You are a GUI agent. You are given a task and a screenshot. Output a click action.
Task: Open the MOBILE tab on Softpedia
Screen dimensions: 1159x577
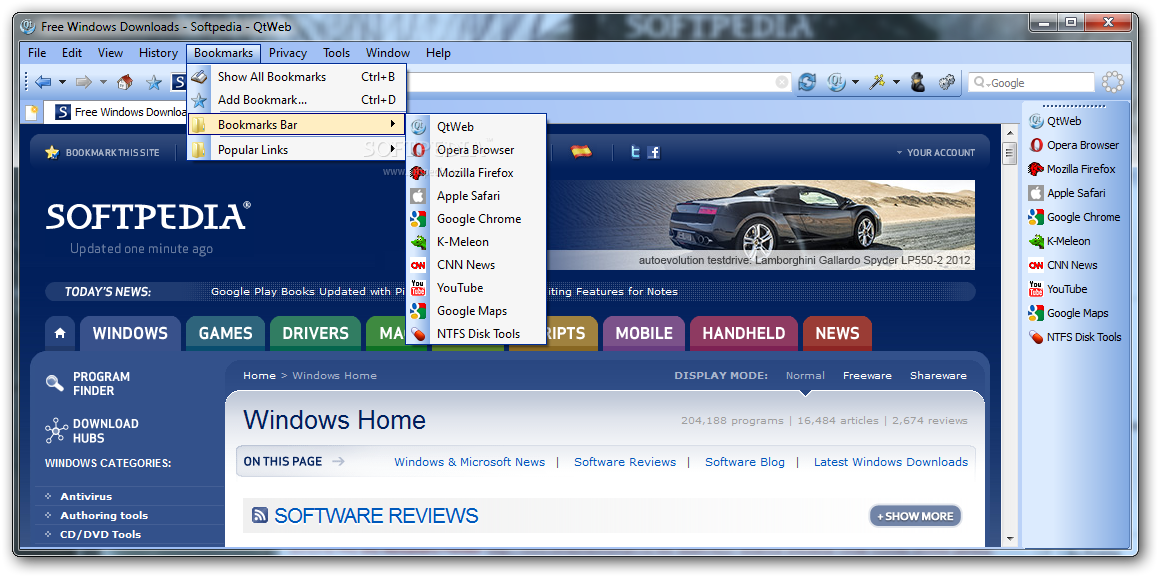[644, 333]
